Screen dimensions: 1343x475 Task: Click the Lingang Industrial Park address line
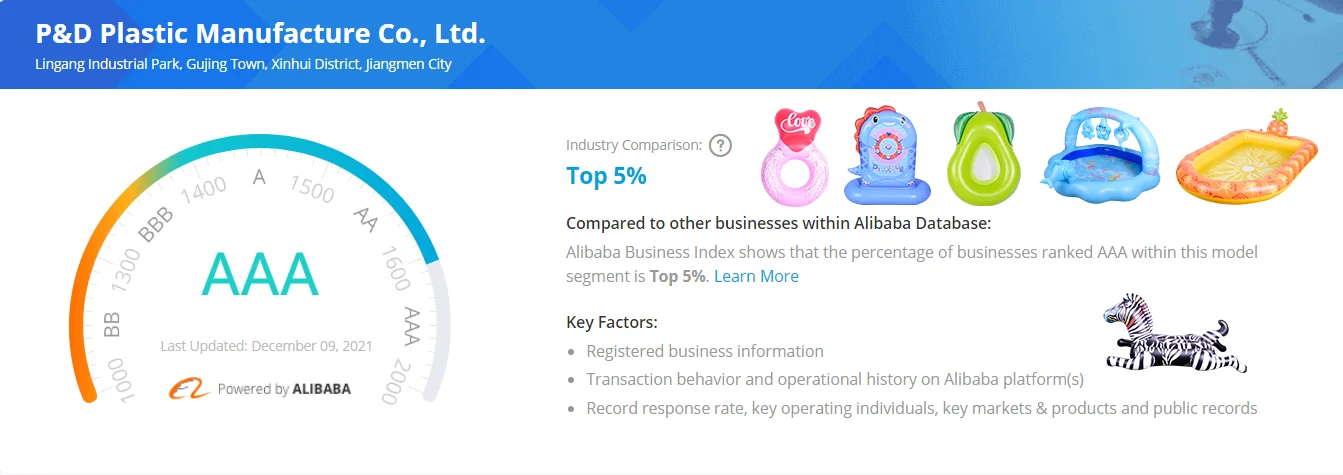coord(243,64)
